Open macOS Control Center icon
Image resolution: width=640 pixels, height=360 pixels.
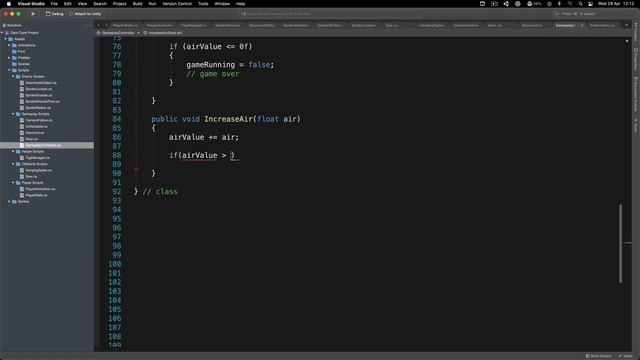tap(590, 4)
